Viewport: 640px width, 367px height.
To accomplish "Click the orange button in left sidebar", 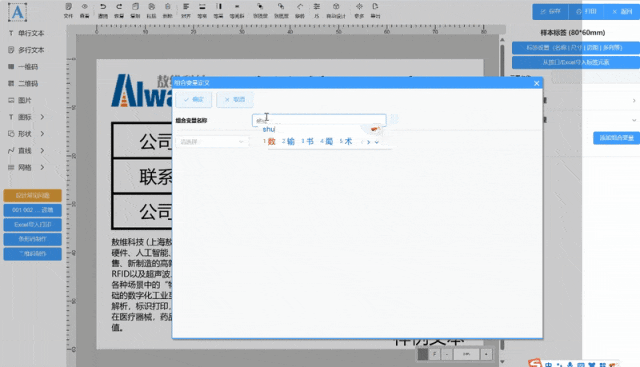I will (x=33, y=195).
